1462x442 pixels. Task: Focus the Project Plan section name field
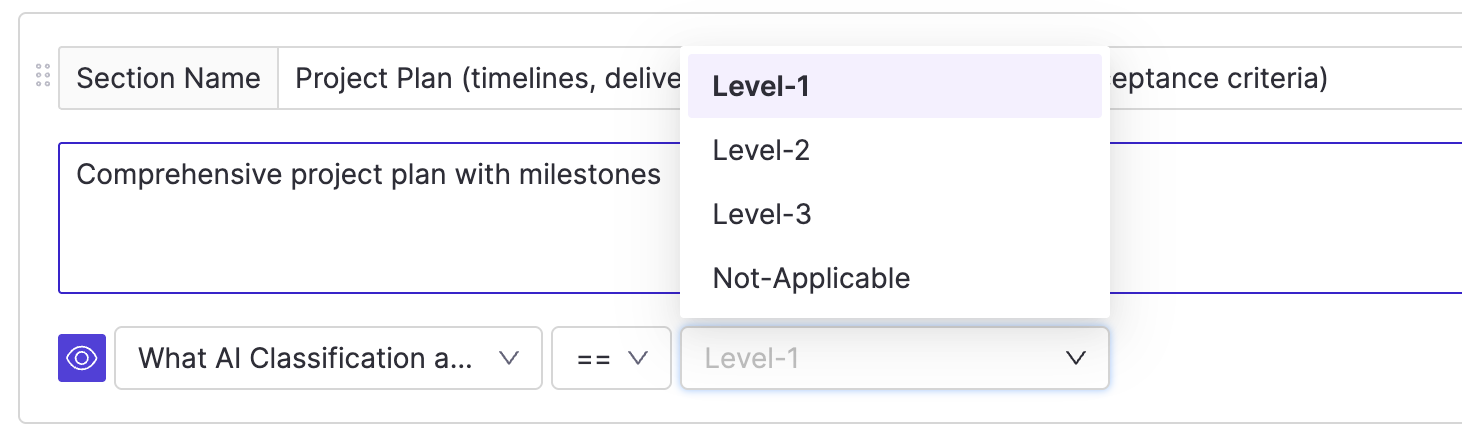[478, 78]
